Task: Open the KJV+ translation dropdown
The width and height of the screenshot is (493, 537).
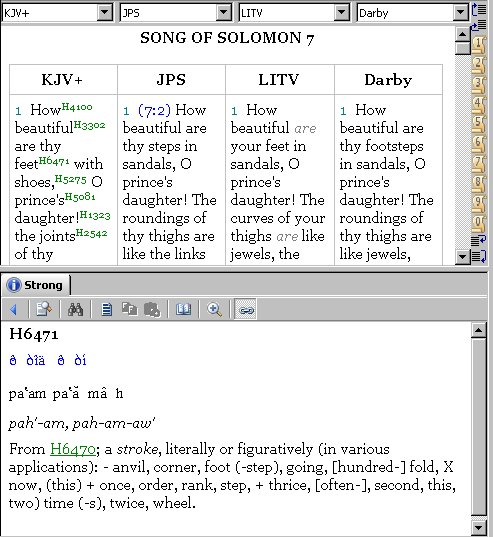Action: 105,13
